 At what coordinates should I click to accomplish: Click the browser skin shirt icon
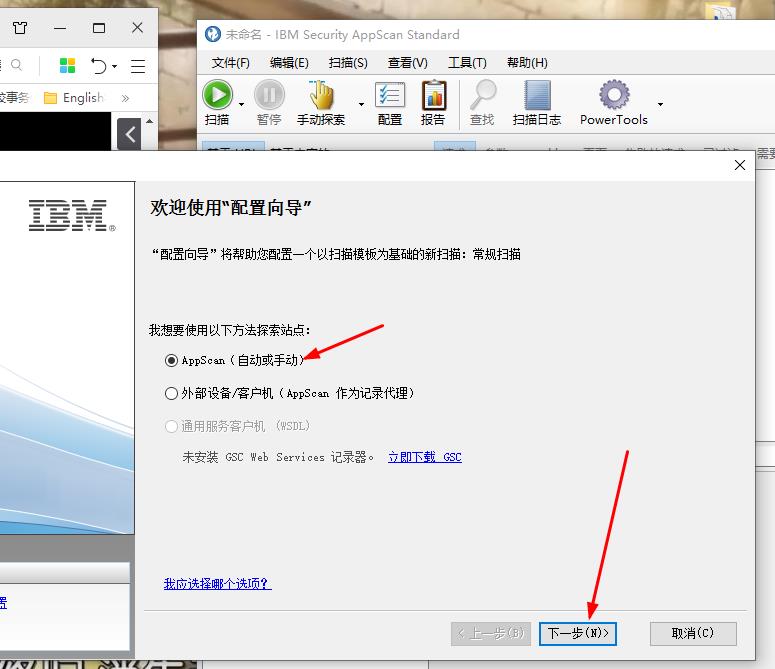(20, 28)
